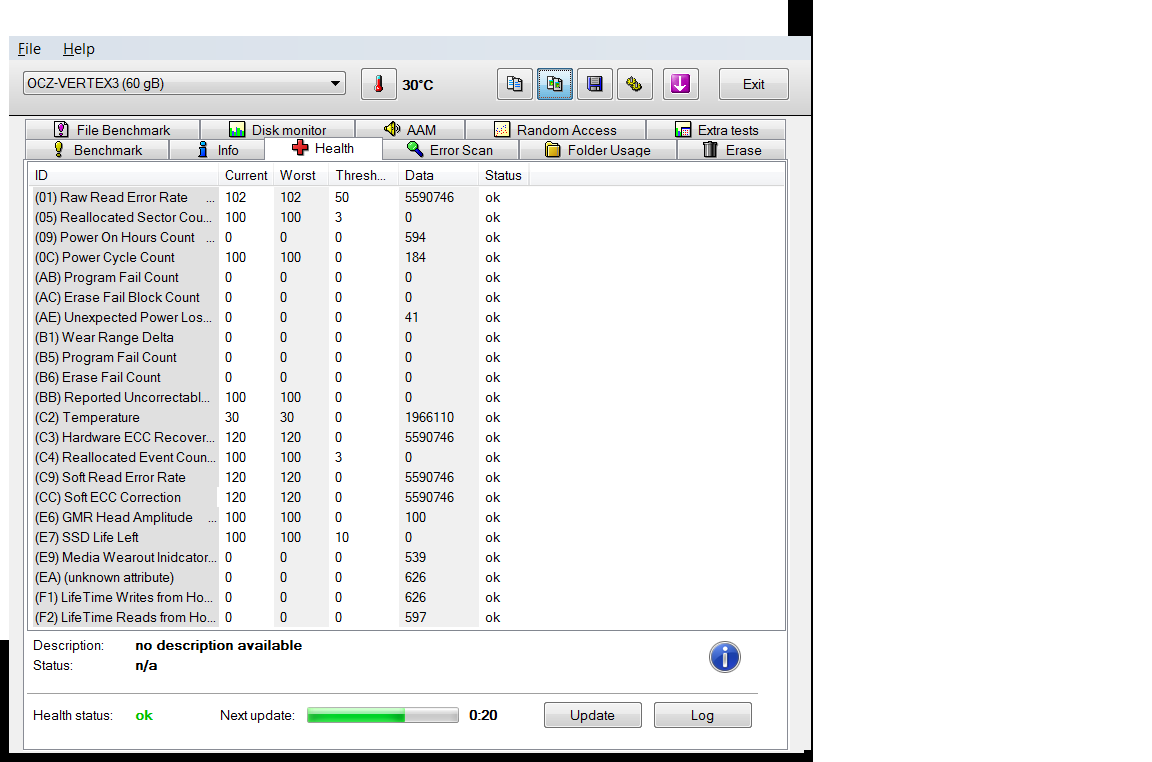Click the Next update progress bar

pos(382,715)
